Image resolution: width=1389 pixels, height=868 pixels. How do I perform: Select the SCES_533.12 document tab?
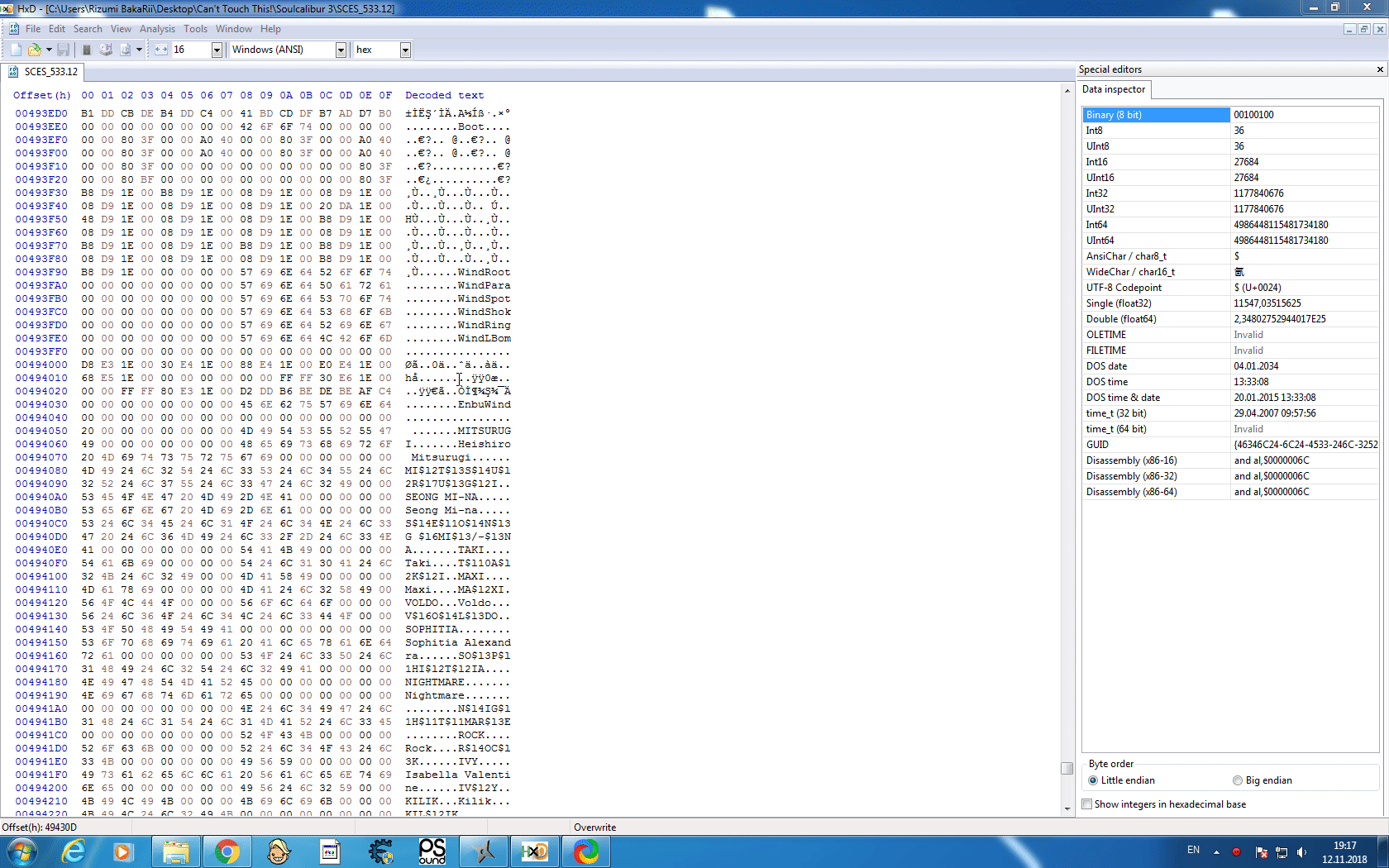tap(43, 72)
